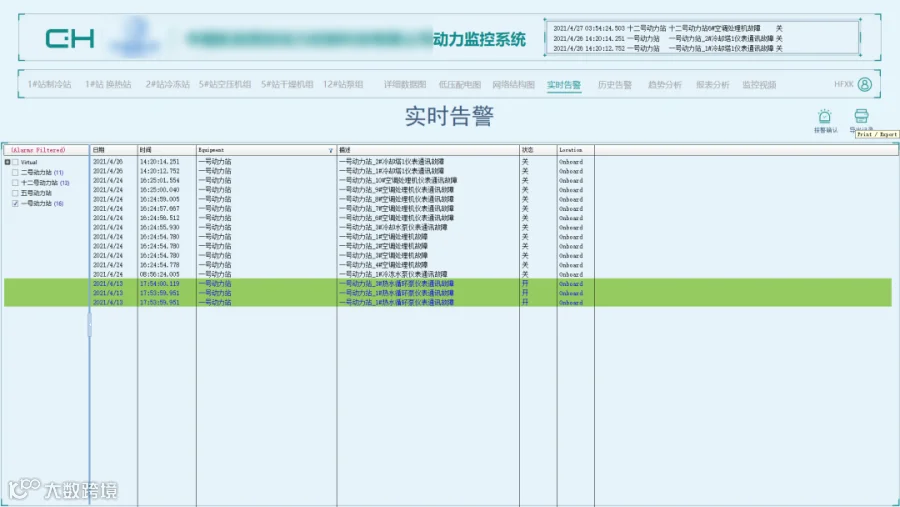This screenshot has height=507, width=900.
Task: Check the 五号动力站 checkbox
Action: click(15, 193)
